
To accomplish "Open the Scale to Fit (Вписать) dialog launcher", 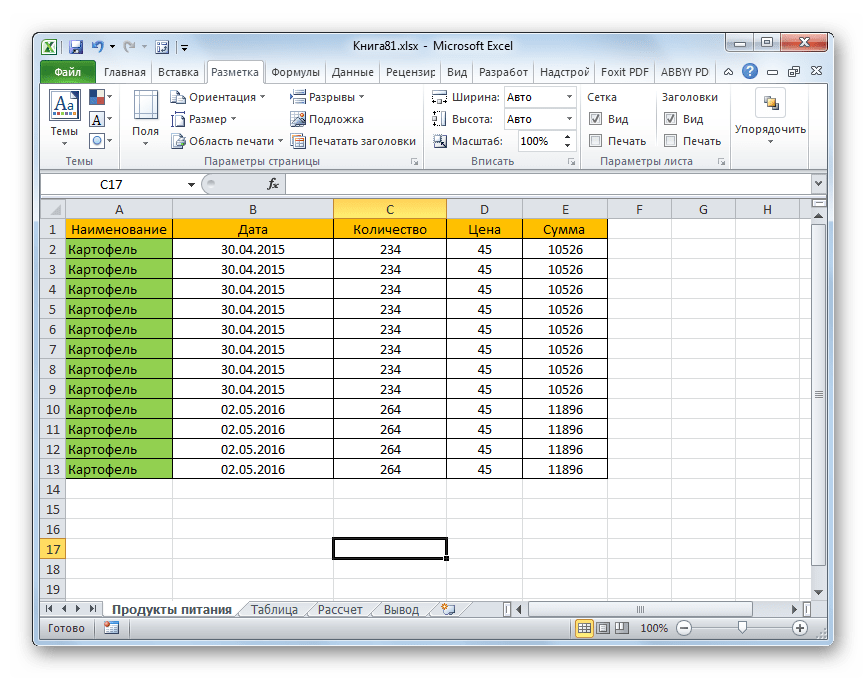I will tap(571, 161).
